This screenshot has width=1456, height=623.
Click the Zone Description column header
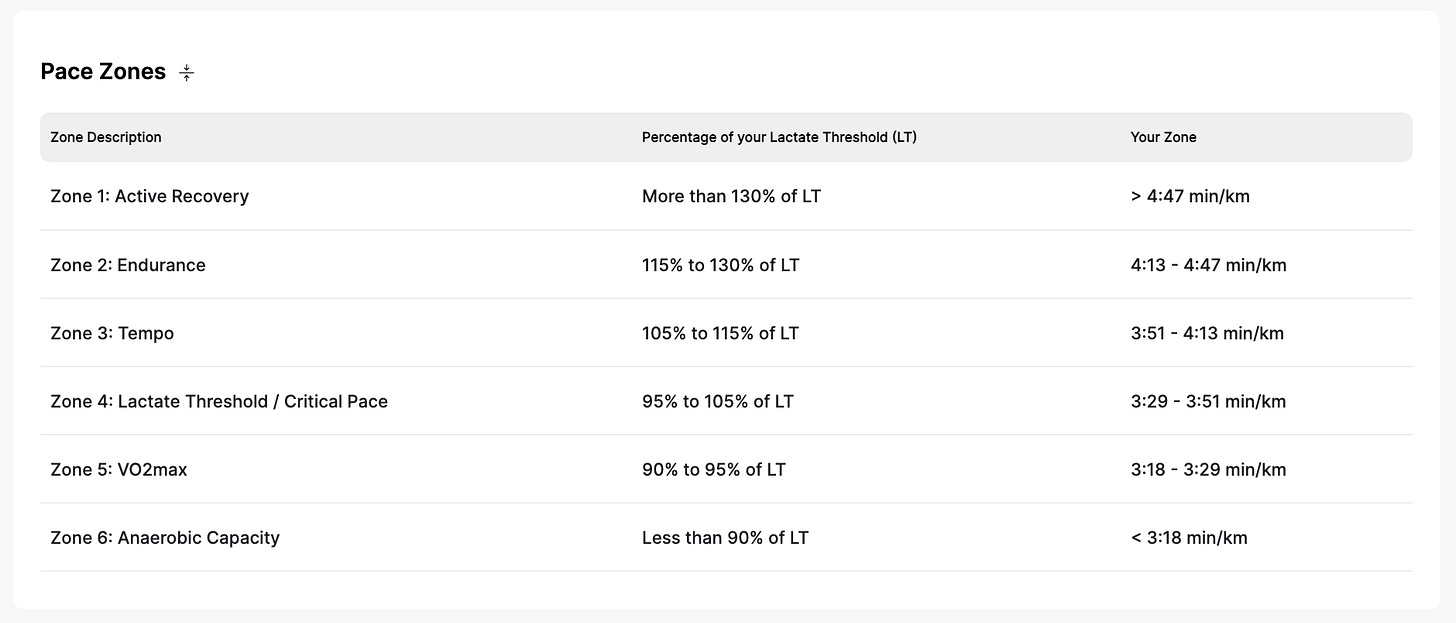click(x=106, y=137)
